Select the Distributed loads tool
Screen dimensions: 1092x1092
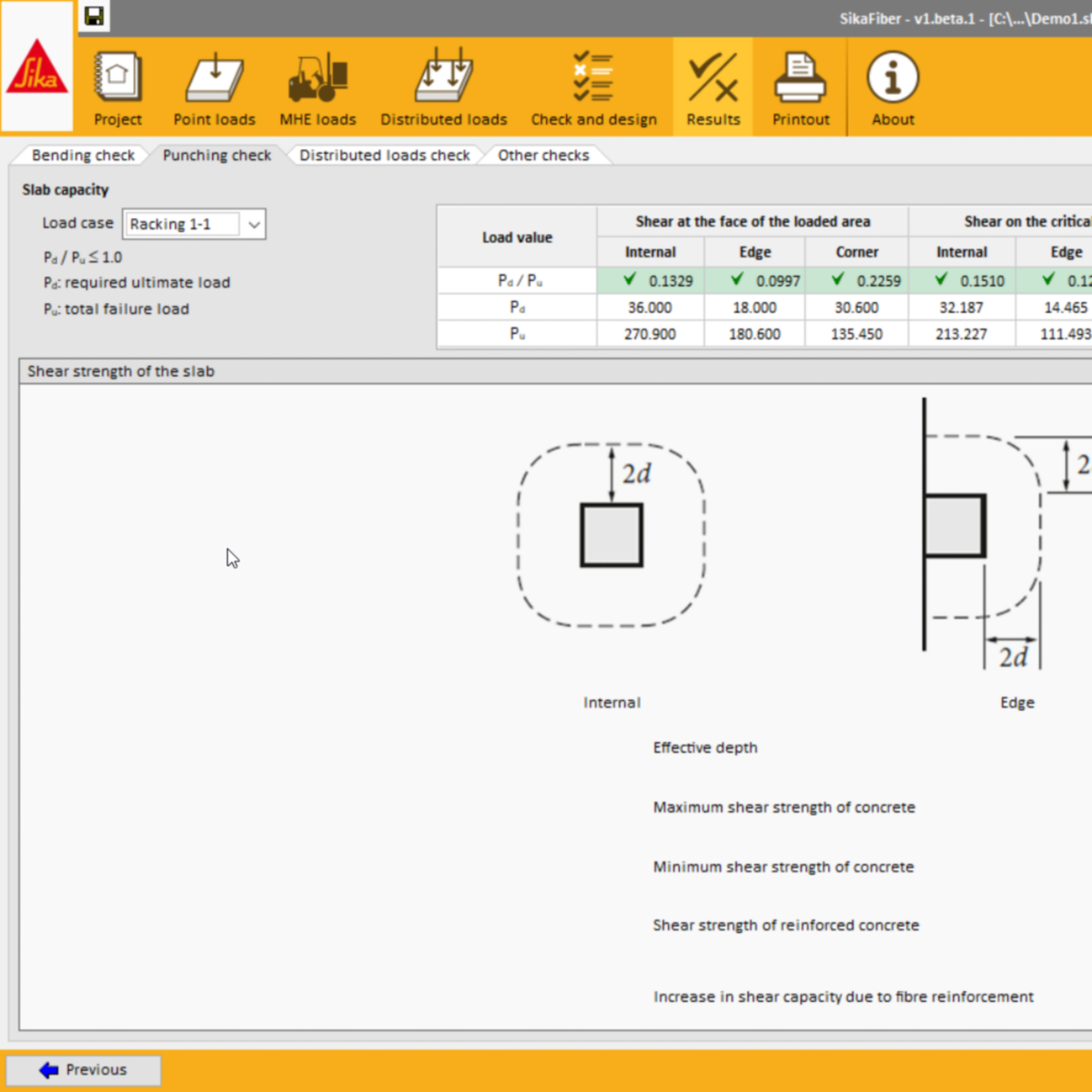point(443,86)
